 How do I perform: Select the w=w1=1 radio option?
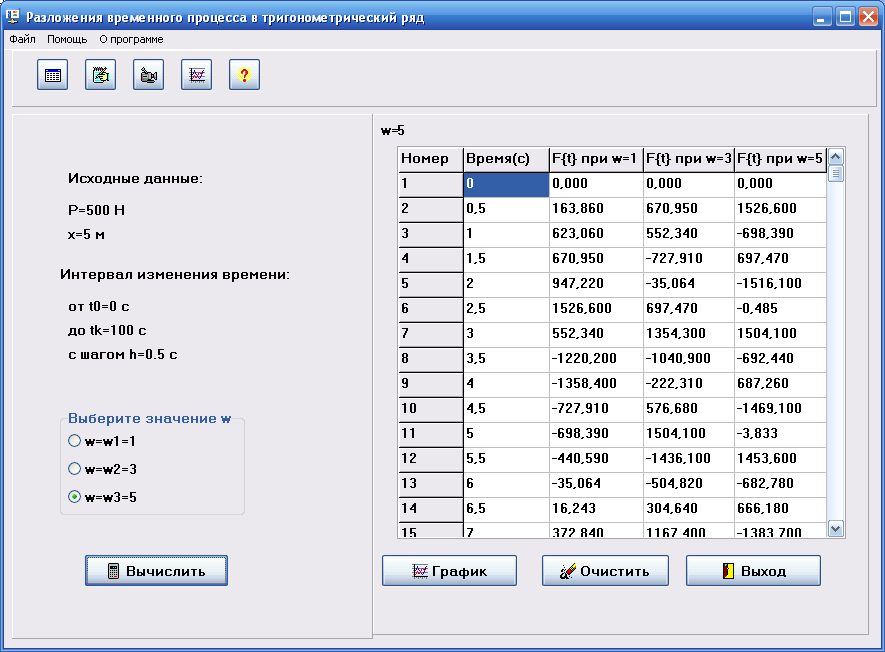click(x=74, y=440)
